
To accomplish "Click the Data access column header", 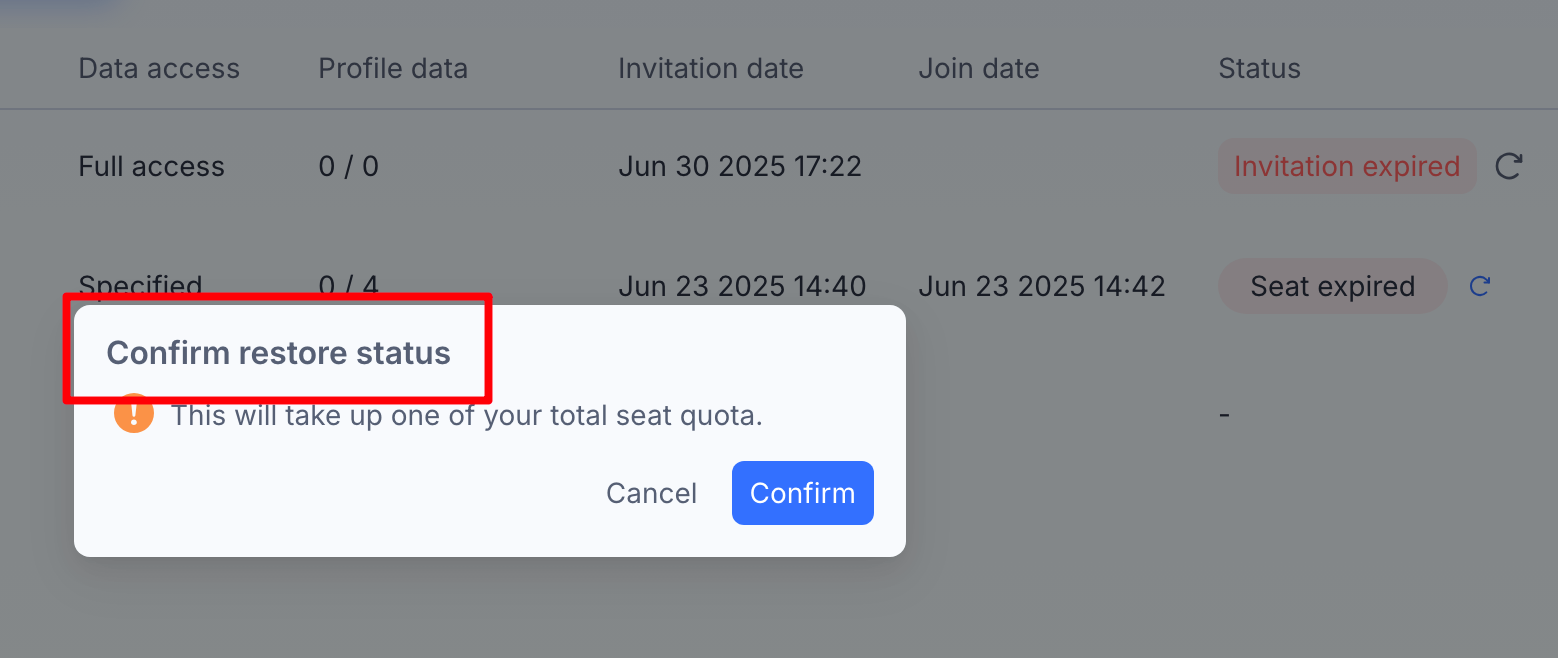I will (159, 68).
